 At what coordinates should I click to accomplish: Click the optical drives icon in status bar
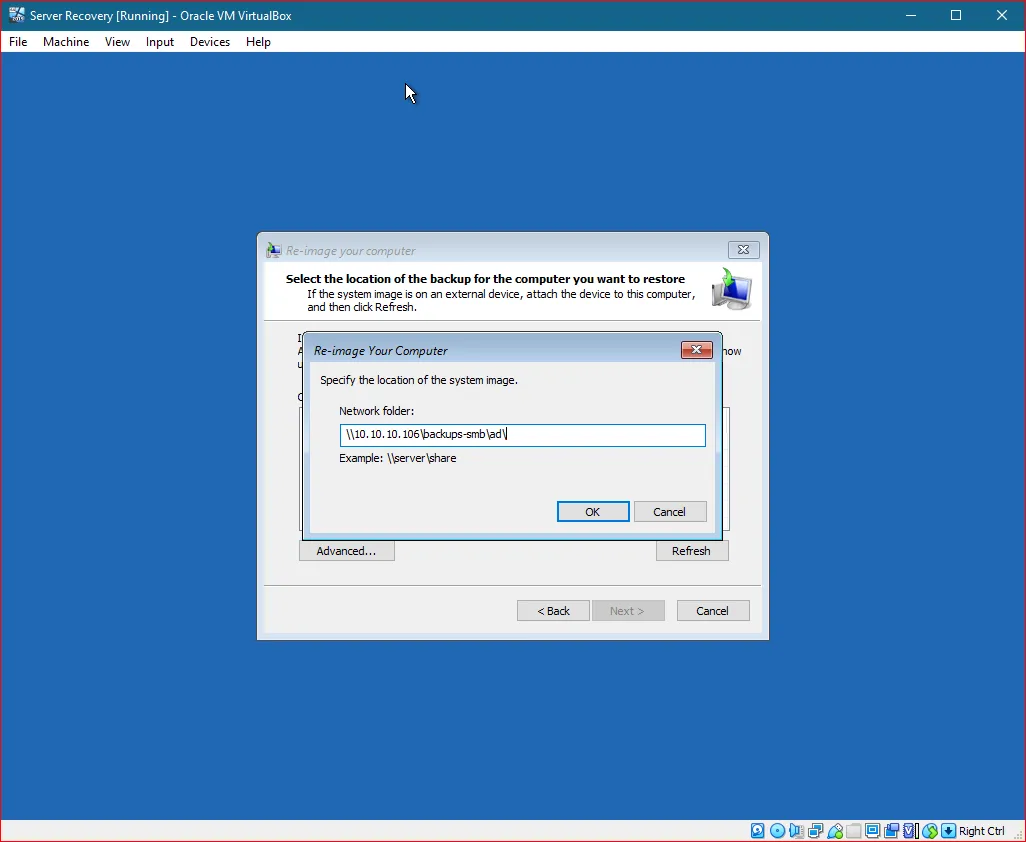777,830
